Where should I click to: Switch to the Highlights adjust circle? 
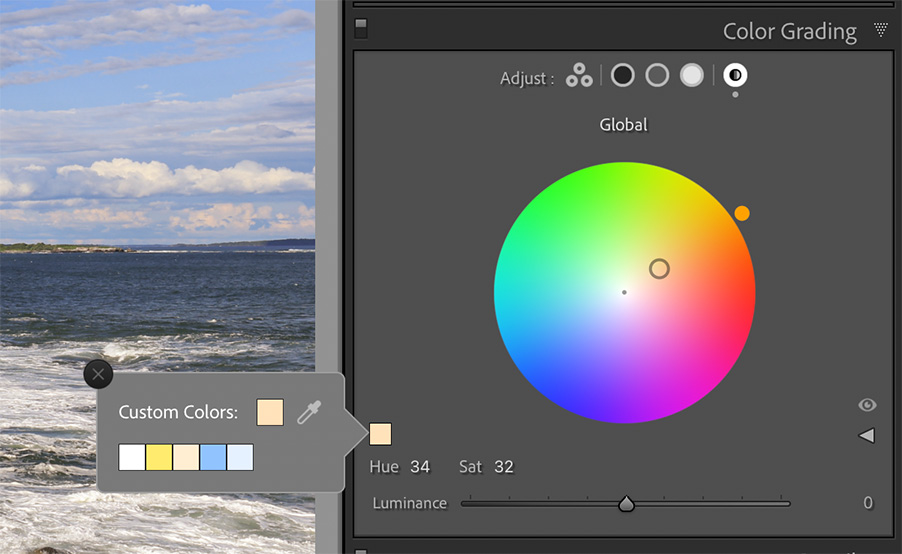pos(691,75)
